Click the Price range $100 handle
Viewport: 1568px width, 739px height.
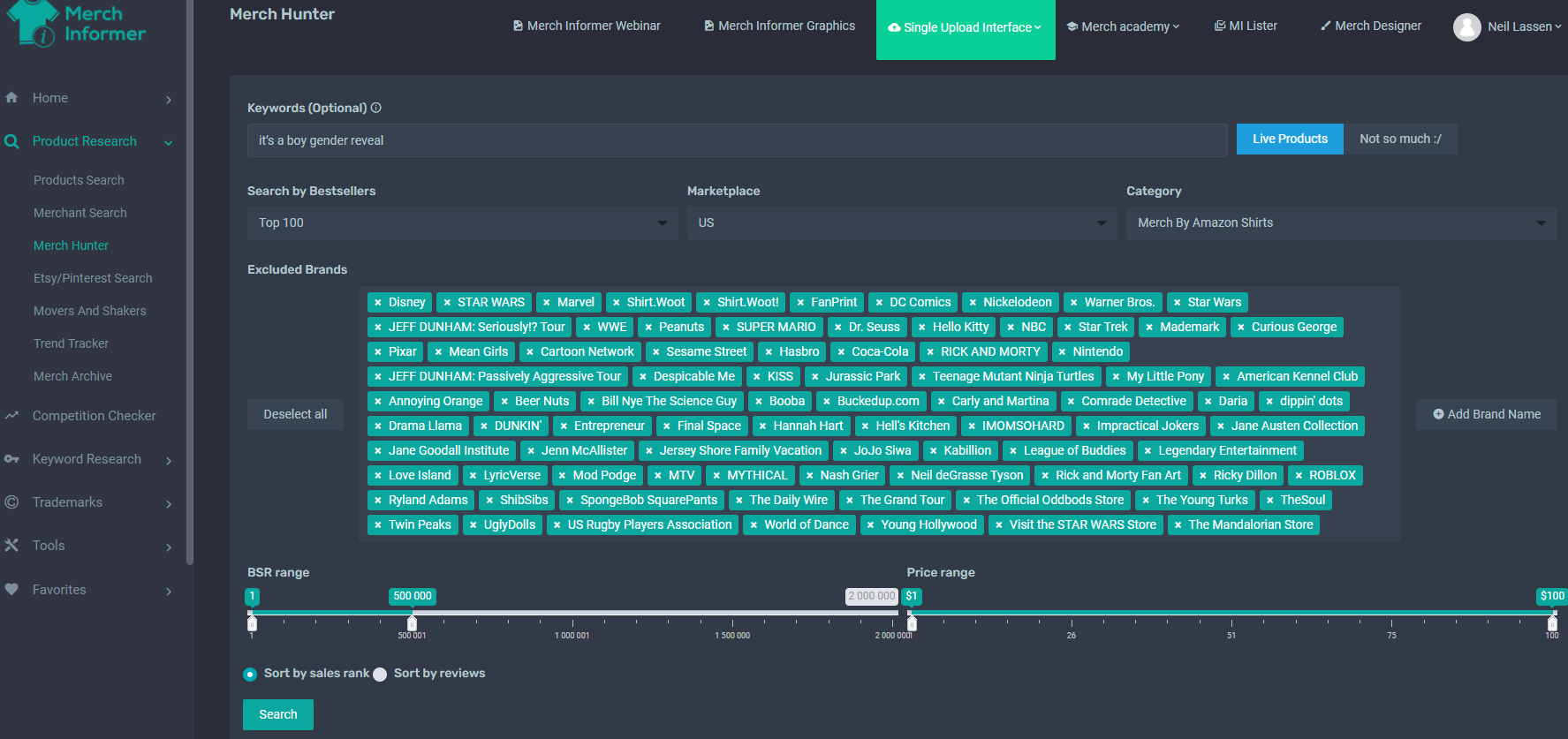(x=1552, y=622)
